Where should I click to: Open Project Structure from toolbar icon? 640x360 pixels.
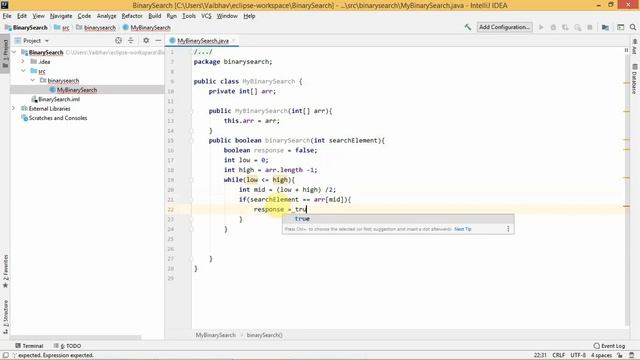605,27
